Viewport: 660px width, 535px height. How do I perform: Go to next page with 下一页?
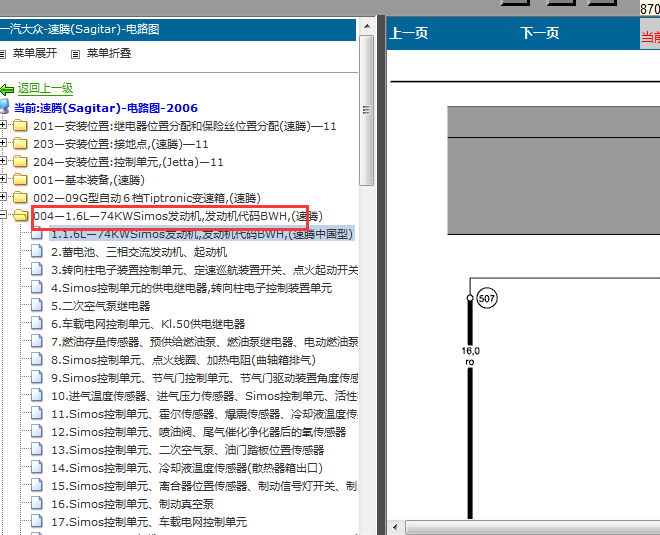540,33
